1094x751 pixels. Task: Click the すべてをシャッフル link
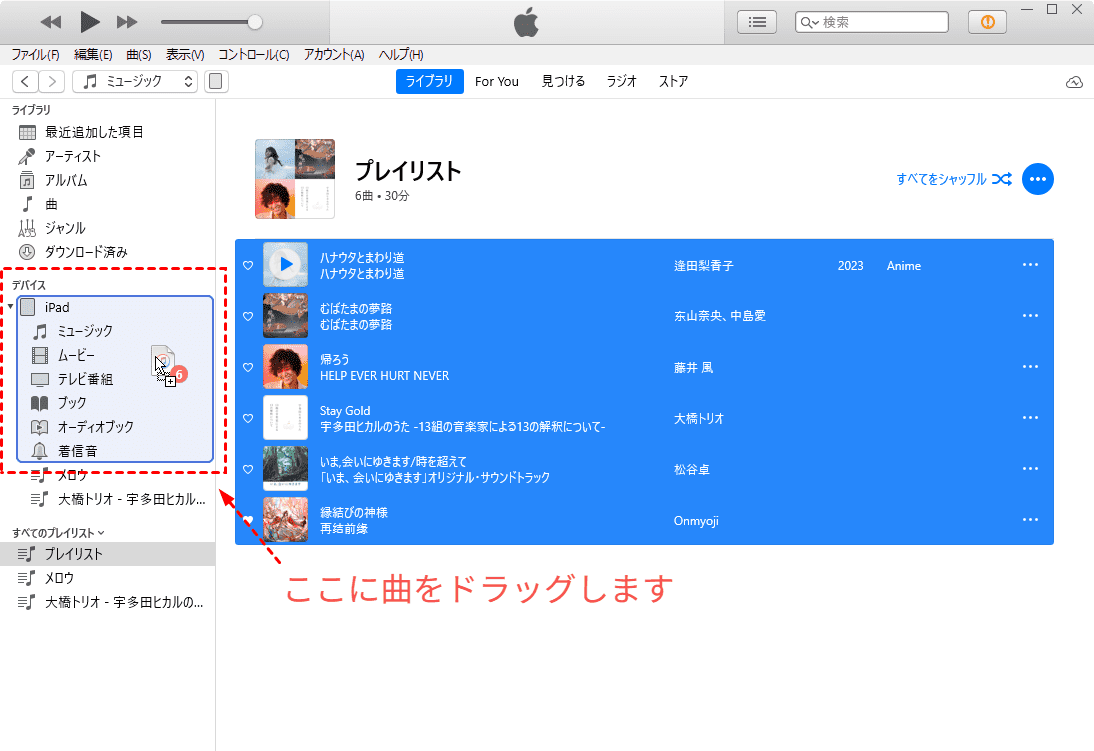pyautogui.click(x=954, y=179)
